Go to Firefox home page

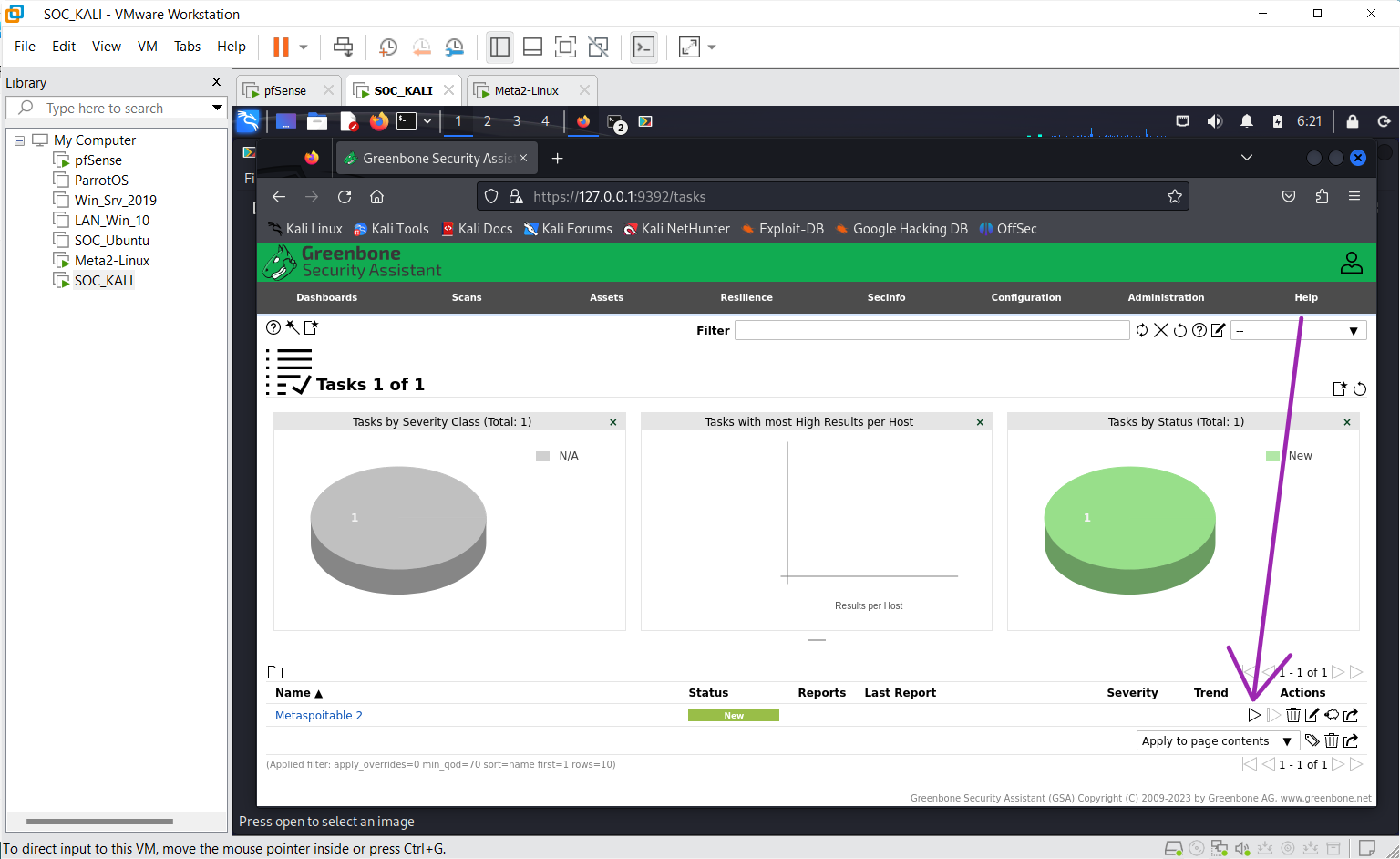(376, 196)
